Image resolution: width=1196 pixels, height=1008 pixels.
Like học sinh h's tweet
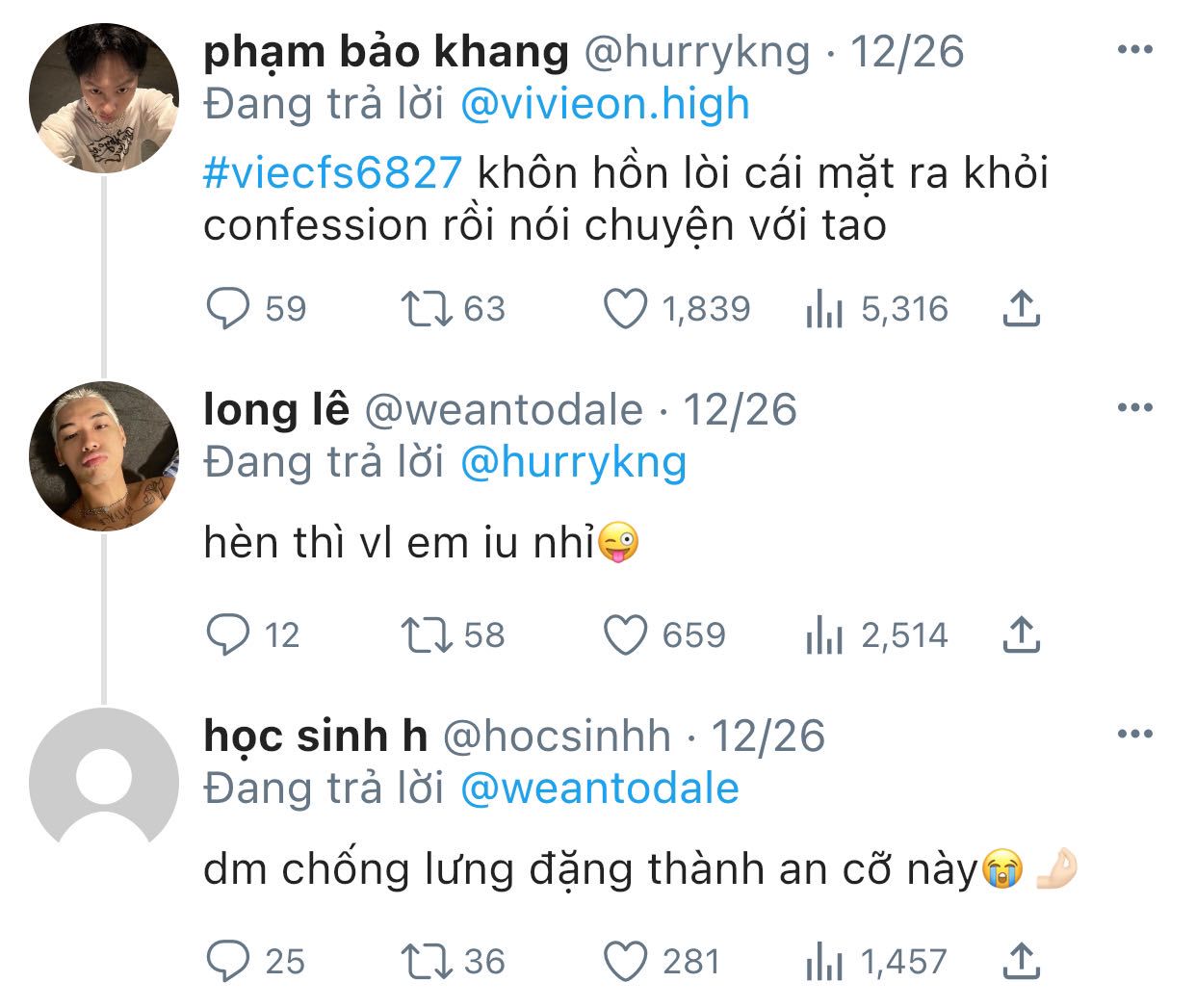click(625, 961)
